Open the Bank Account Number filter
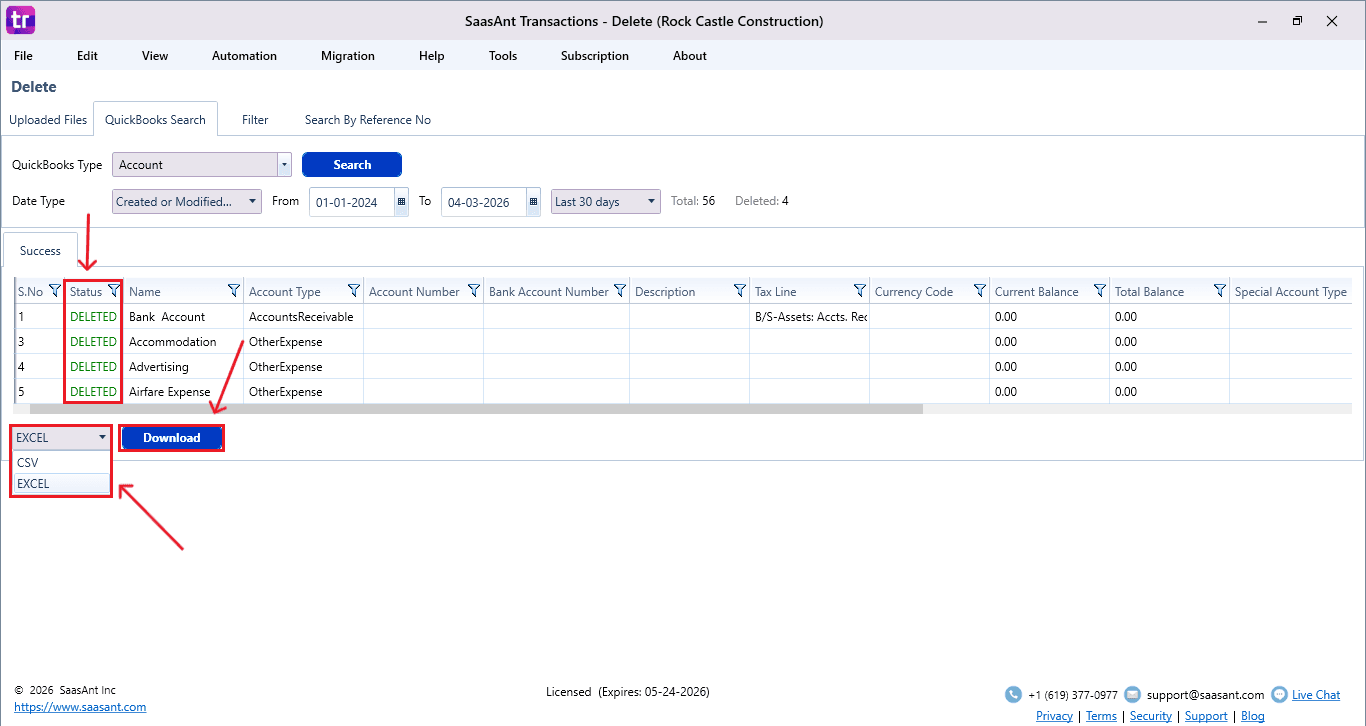This screenshot has height=726, width=1366. click(620, 291)
